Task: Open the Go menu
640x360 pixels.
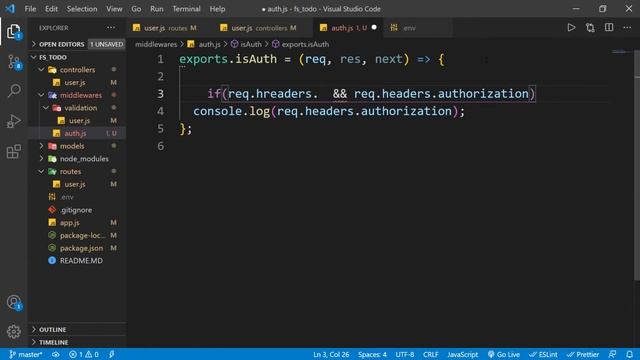Action: [x=136, y=9]
